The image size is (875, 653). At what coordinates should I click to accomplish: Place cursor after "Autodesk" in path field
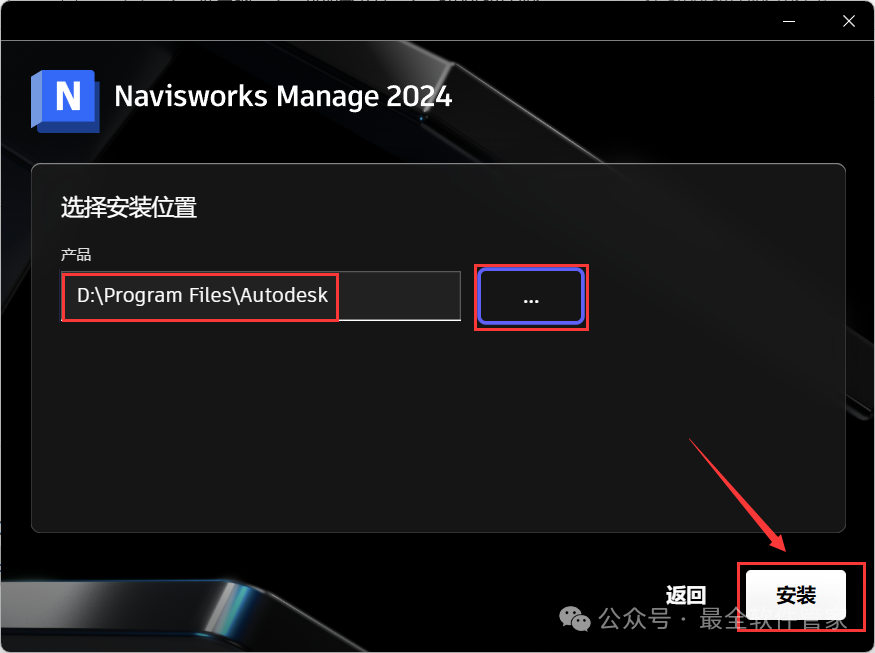329,295
